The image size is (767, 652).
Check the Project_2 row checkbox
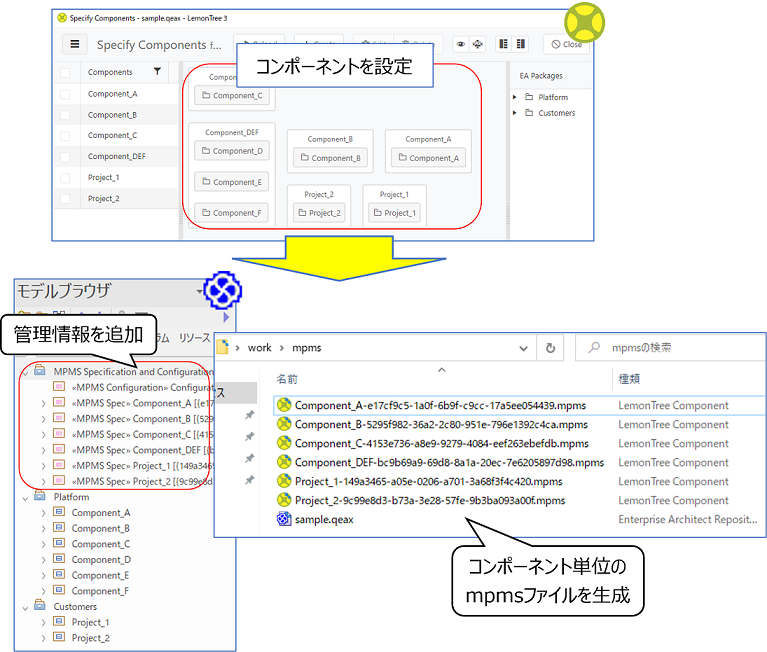(65, 199)
